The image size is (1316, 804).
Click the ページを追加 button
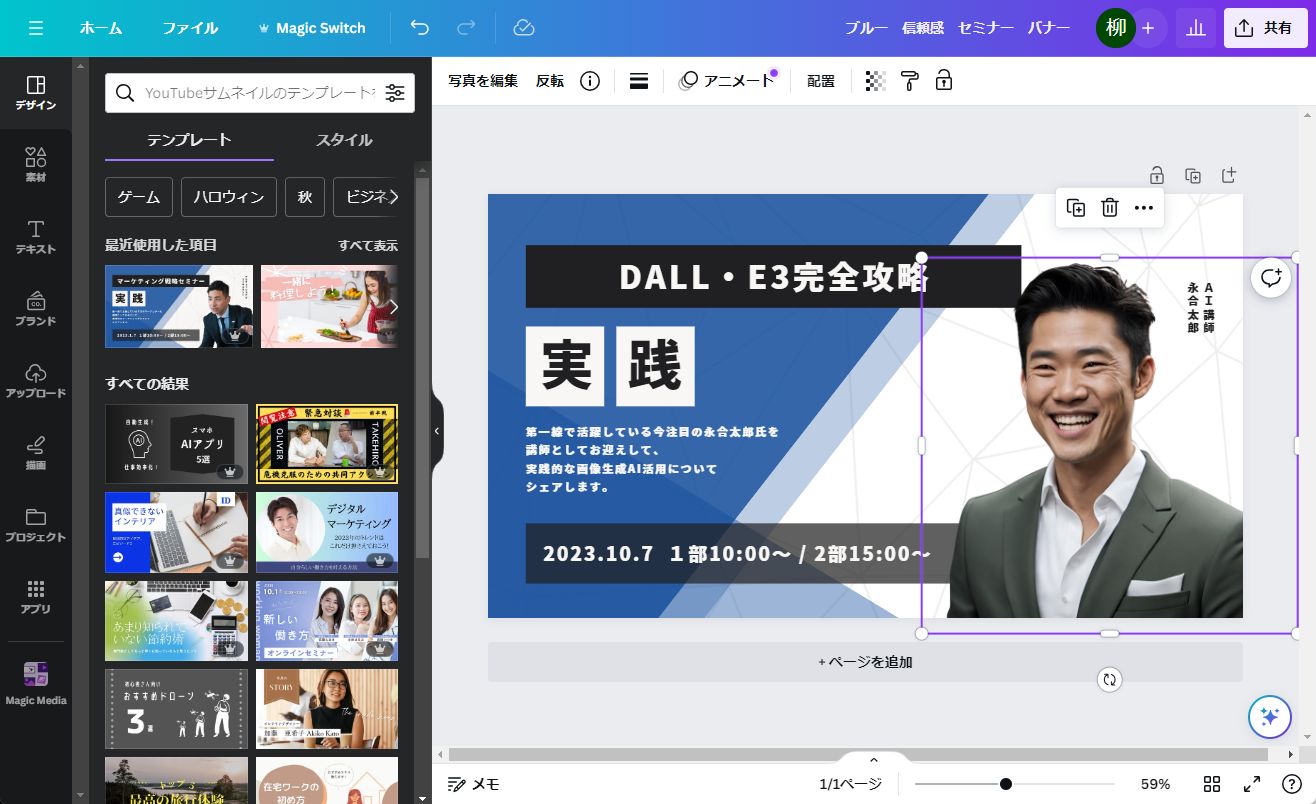coord(865,662)
